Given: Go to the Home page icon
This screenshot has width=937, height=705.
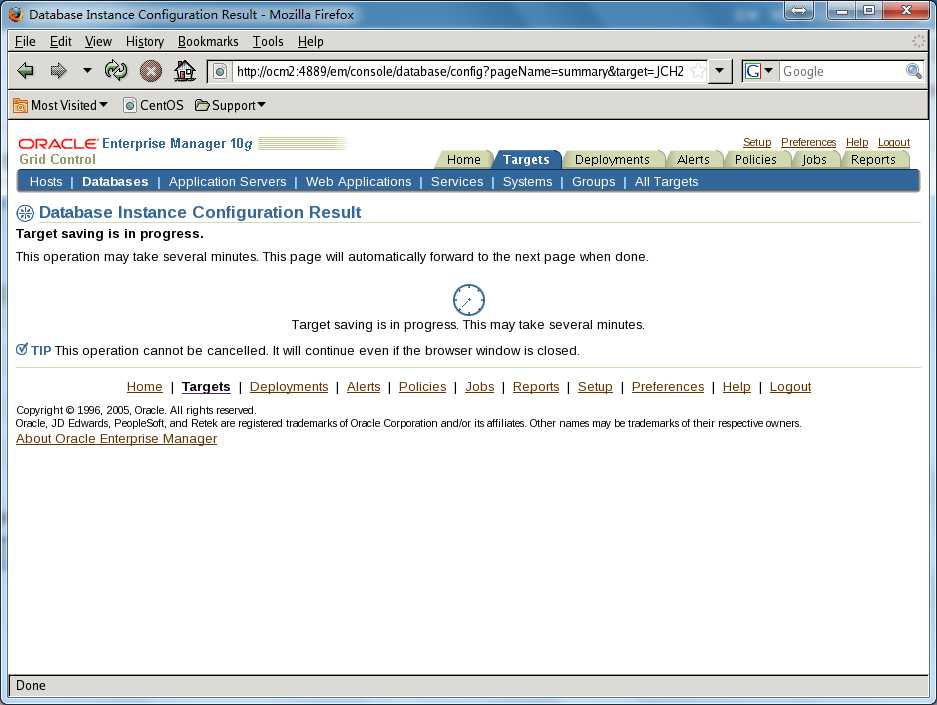Looking at the screenshot, I should (184, 71).
